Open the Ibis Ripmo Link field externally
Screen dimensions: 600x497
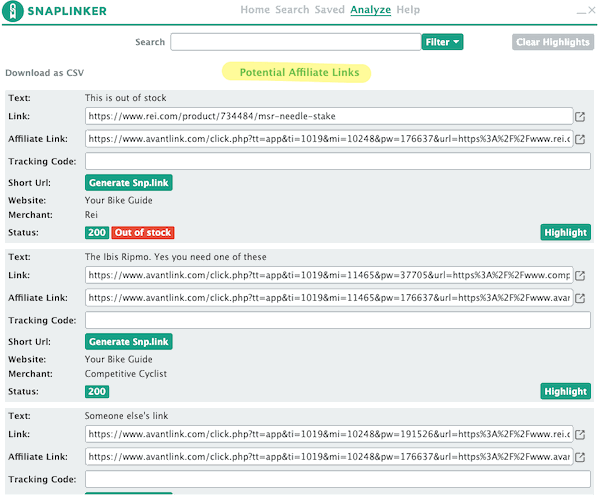point(580,275)
